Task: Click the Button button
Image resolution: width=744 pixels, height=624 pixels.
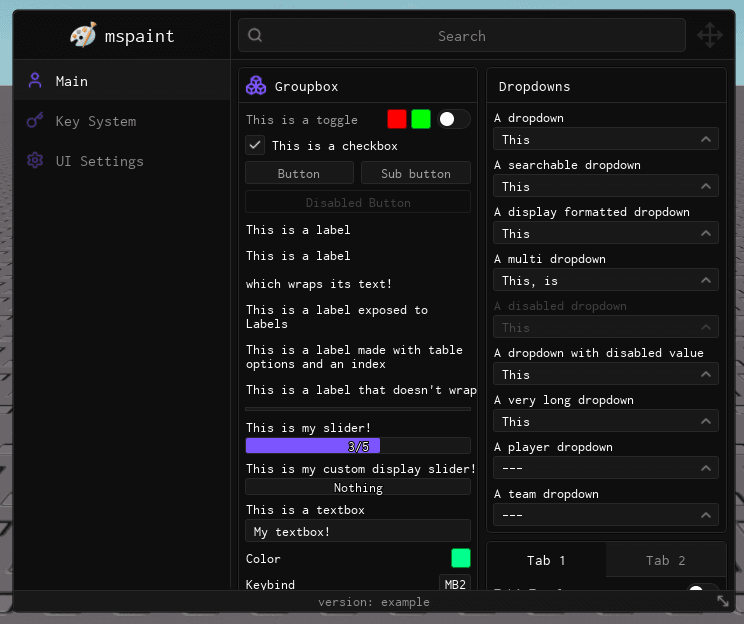Action: pos(299,174)
